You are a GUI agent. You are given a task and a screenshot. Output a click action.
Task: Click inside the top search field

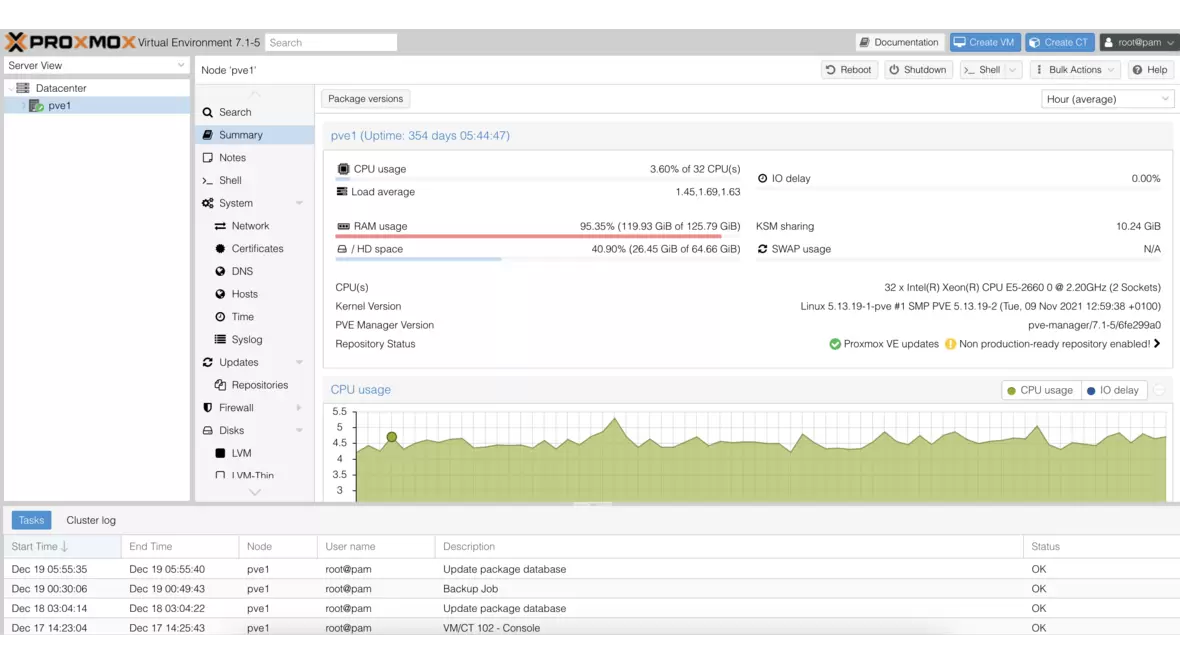[331, 42]
